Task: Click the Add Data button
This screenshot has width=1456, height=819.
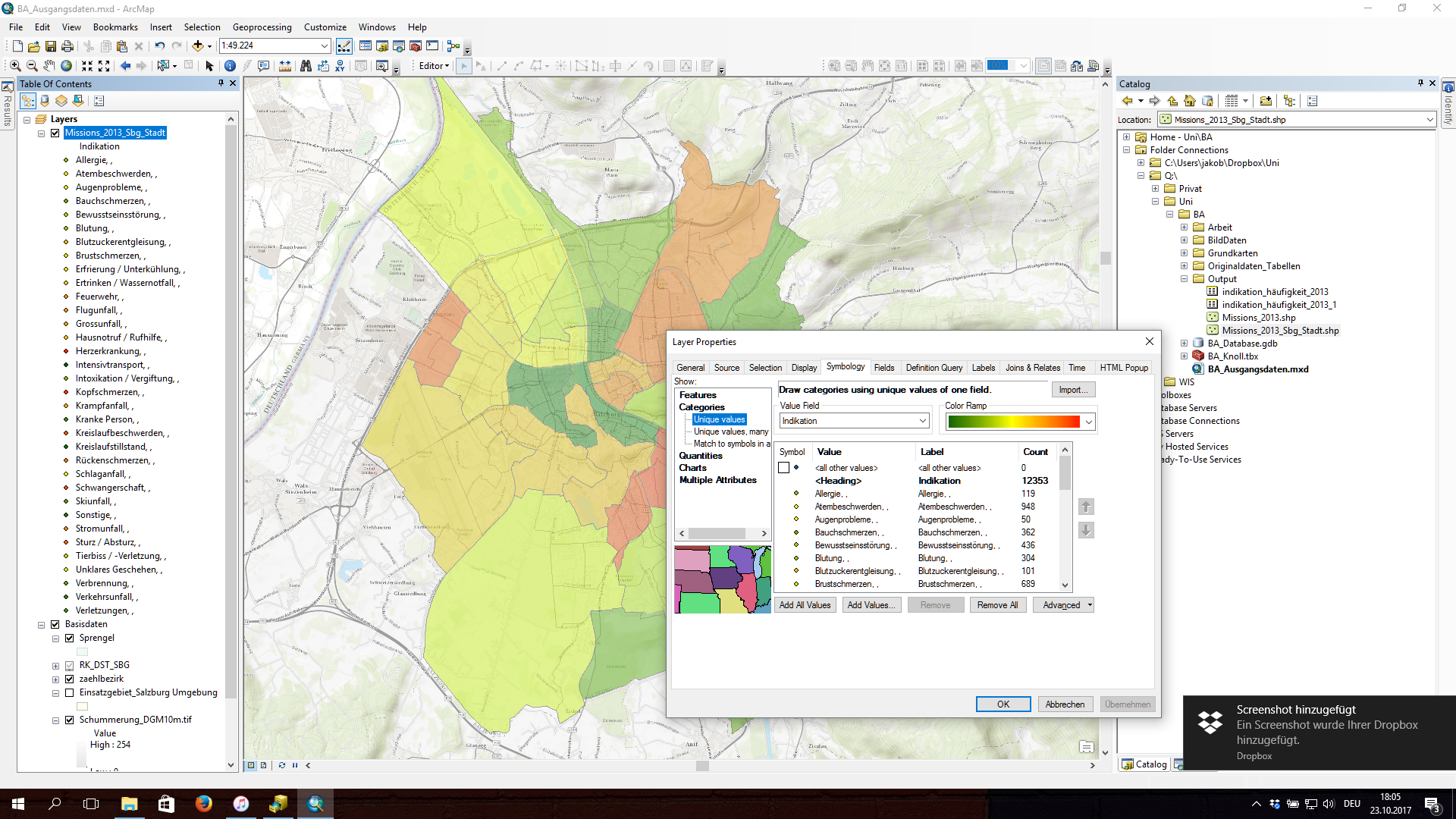Action: click(198, 46)
